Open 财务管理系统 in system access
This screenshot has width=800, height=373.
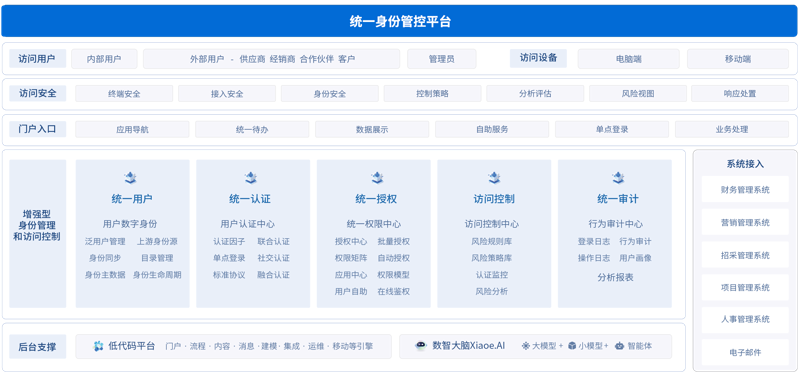coord(745,189)
